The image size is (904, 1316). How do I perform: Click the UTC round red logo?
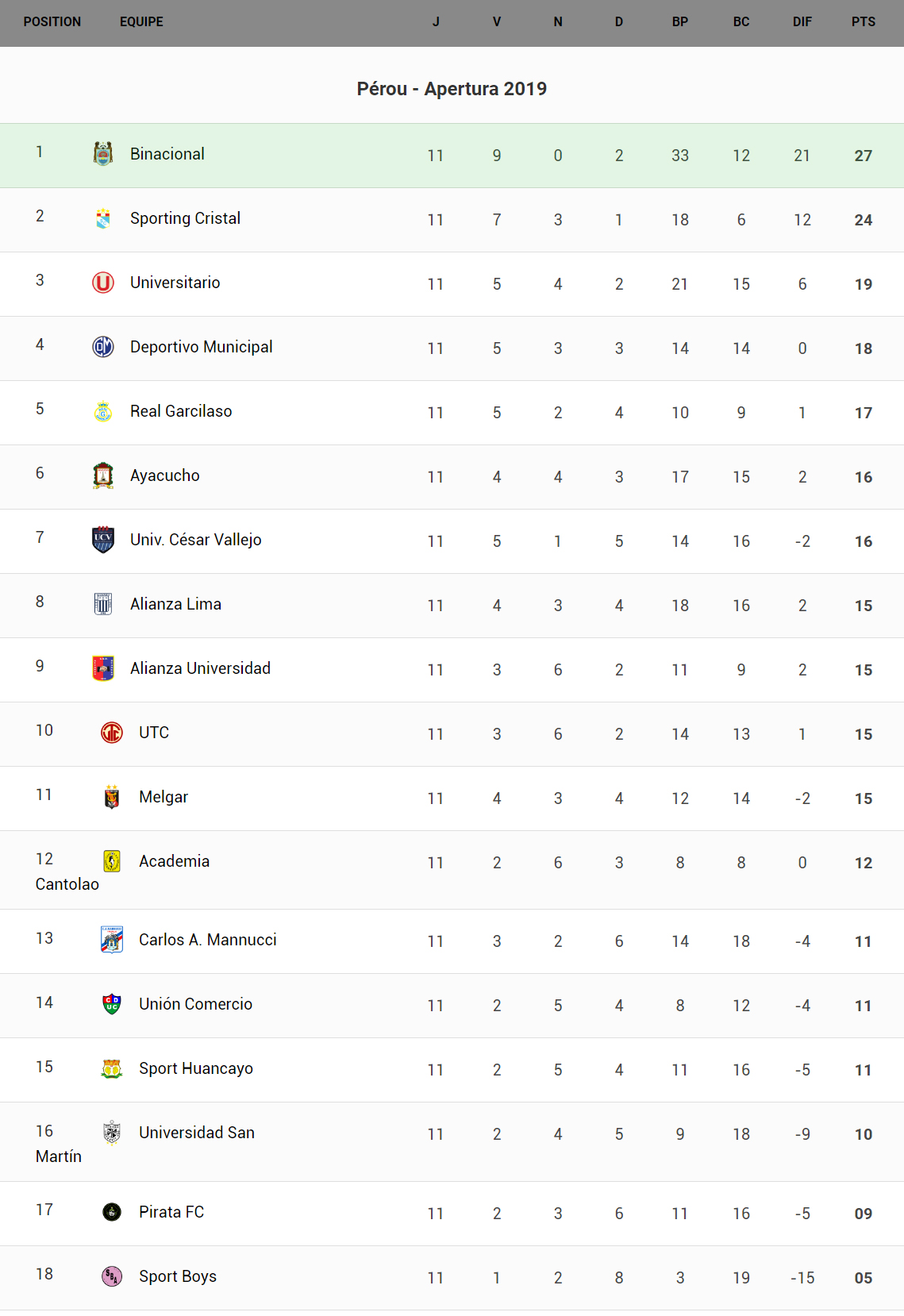tap(112, 733)
